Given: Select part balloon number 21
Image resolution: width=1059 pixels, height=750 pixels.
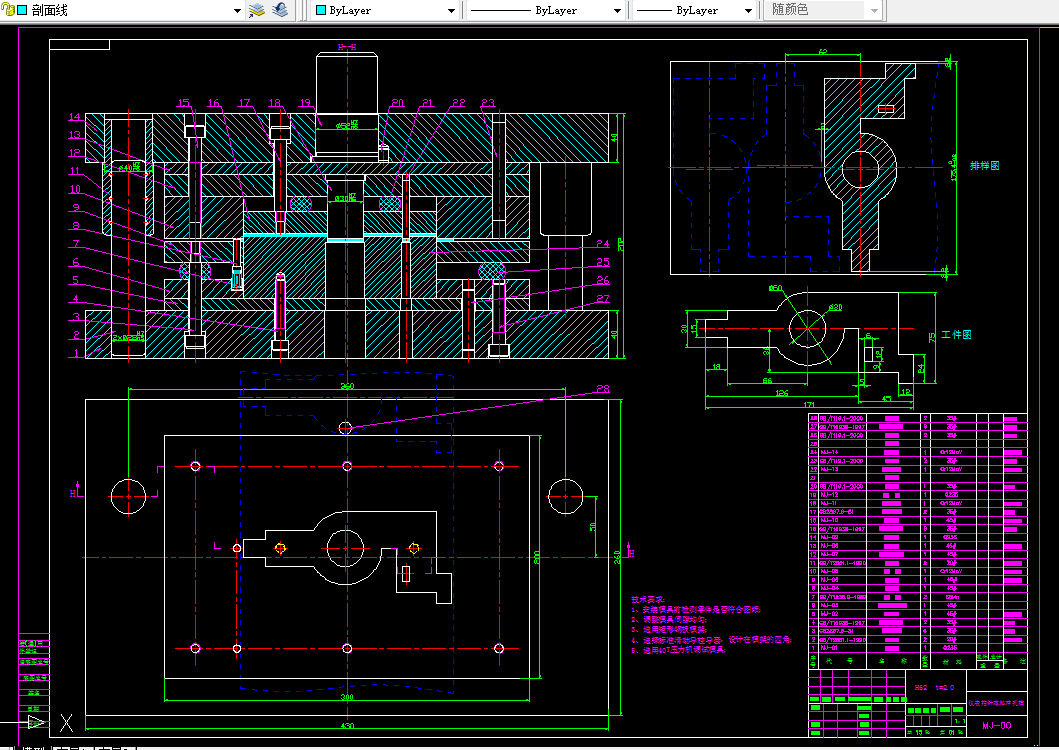Looking at the screenshot, I should 428,103.
